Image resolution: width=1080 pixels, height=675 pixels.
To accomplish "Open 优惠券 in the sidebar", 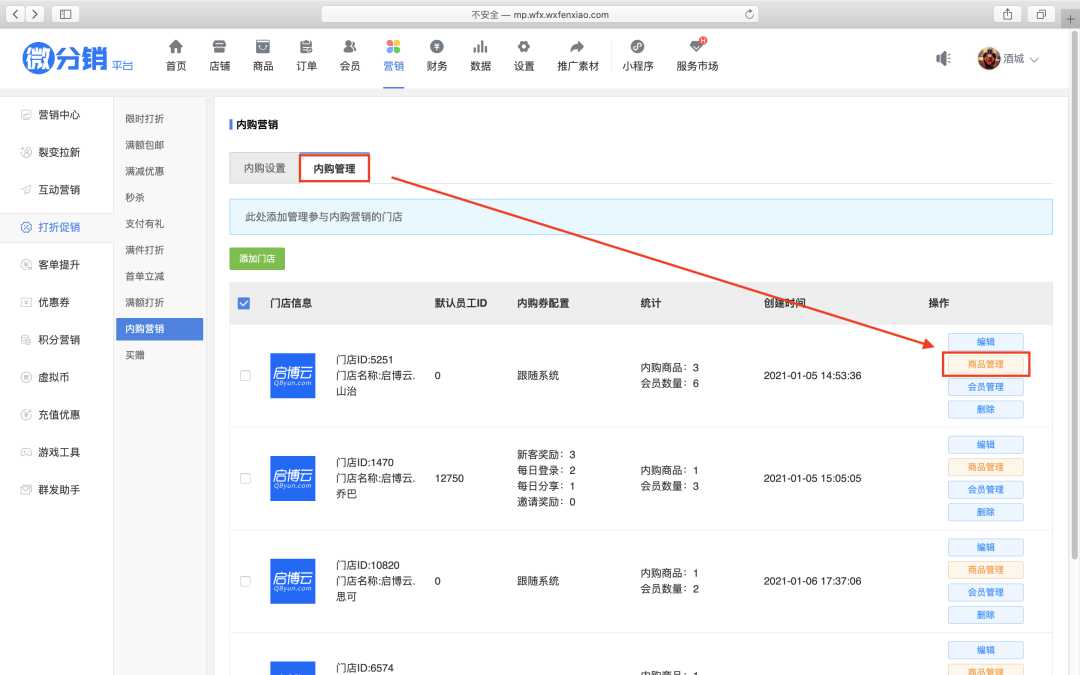I will pyautogui.click(x=54, y=302).
